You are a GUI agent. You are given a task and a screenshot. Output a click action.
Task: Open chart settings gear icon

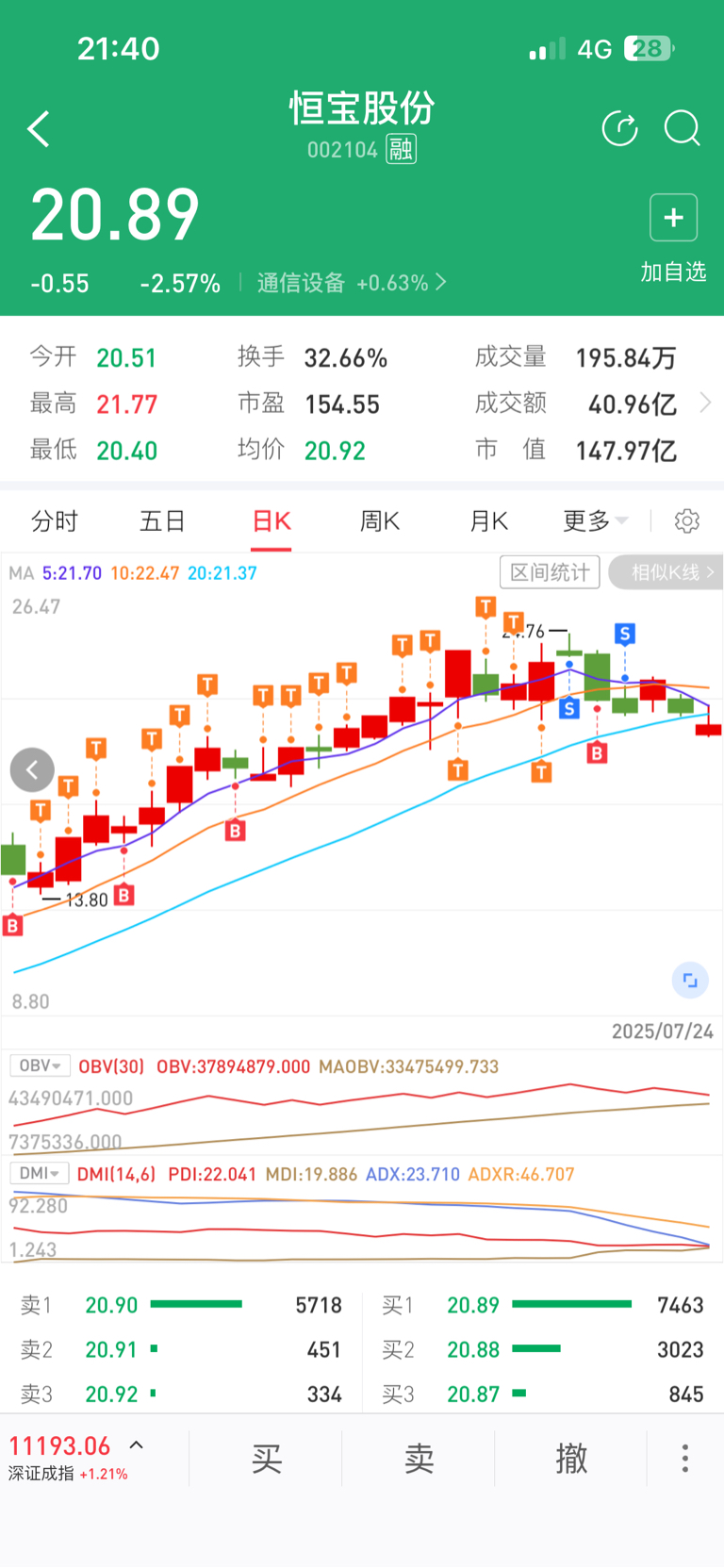pyautogui.click(x=687, y=520)
